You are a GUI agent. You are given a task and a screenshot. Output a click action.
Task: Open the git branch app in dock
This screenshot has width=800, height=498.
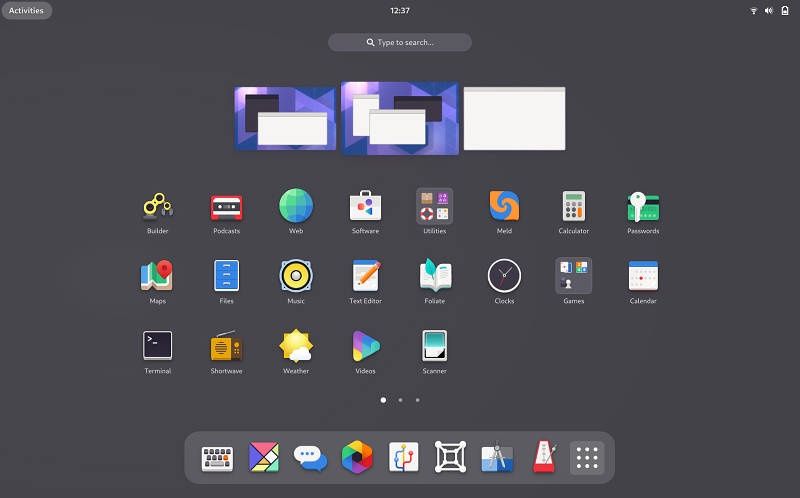[404, 457]
